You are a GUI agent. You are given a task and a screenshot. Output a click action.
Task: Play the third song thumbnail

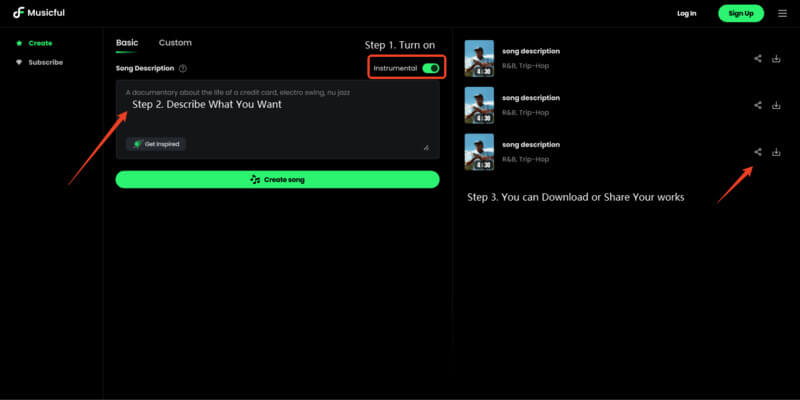coord(479,152)
